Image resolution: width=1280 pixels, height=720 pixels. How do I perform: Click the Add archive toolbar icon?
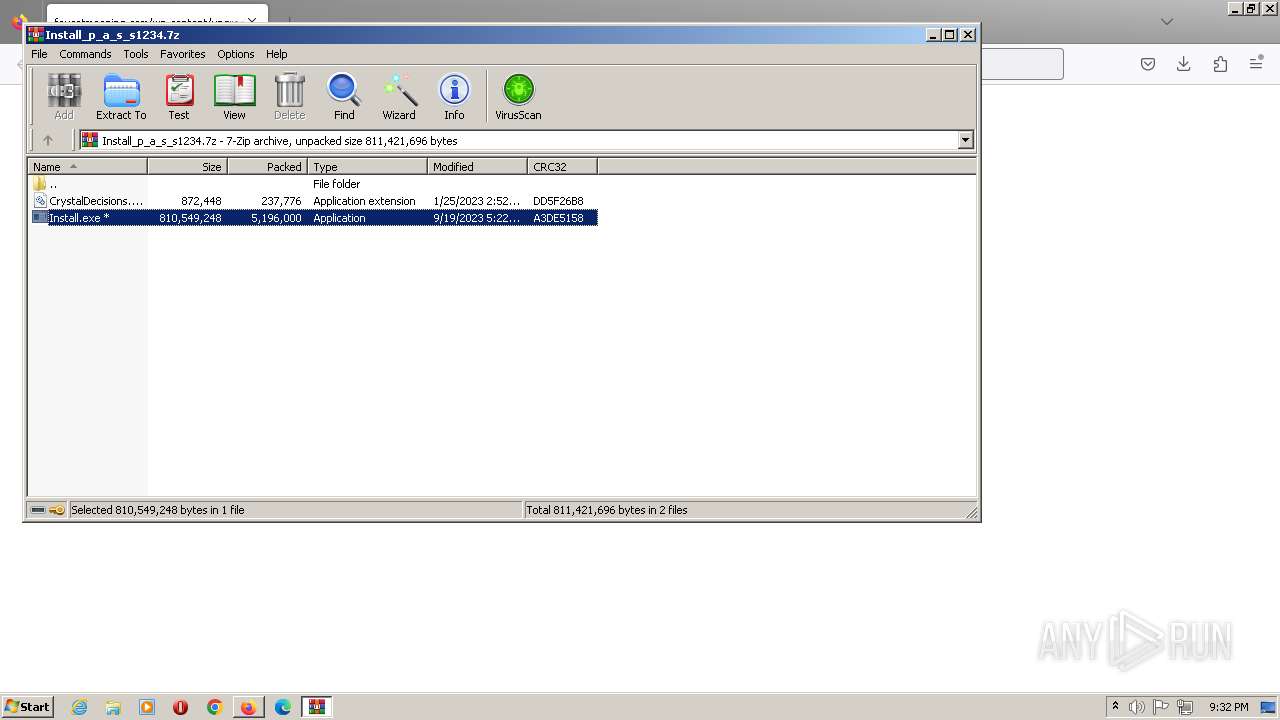coord(64,97)
